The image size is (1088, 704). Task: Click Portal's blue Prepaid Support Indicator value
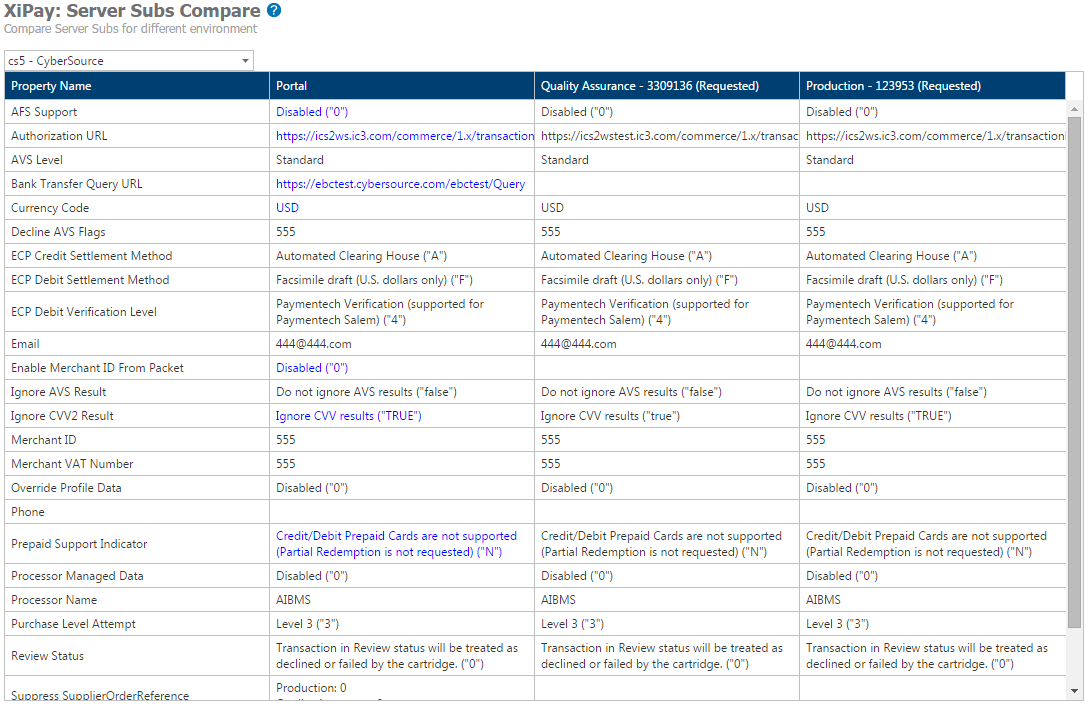(x=396, y=544)
